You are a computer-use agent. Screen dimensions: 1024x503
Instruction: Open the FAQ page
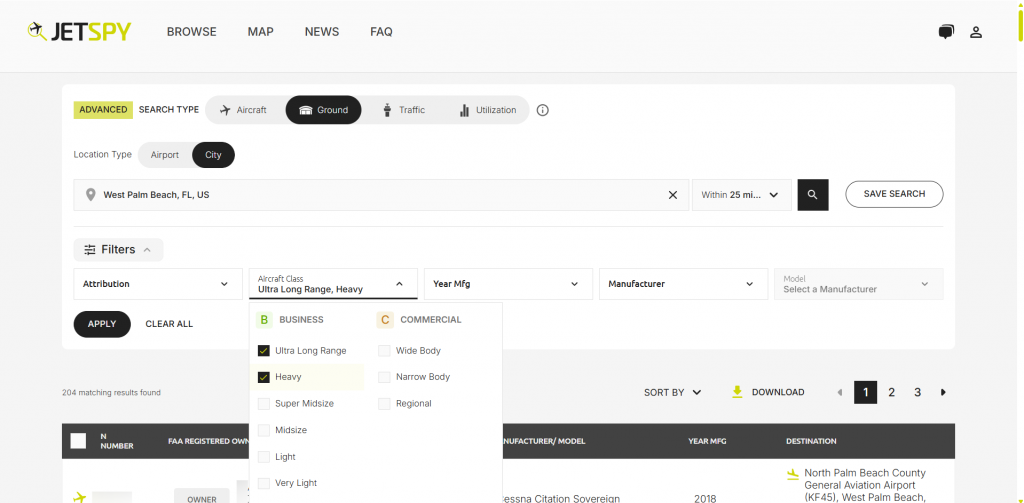[381, 31]
